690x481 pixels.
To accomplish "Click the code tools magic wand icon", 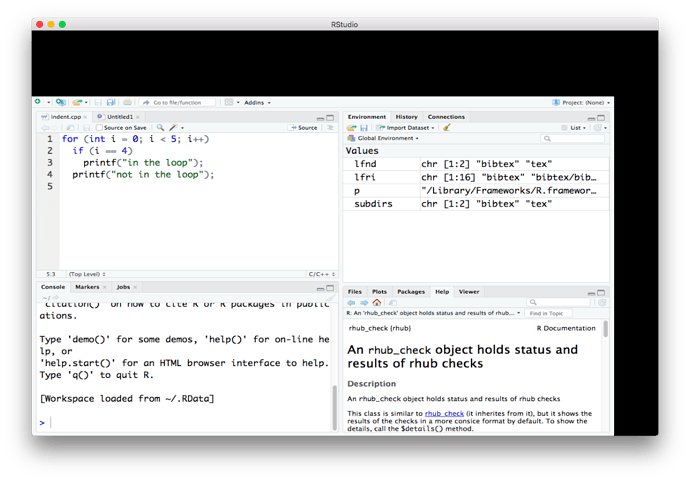I will coord(176,128).
